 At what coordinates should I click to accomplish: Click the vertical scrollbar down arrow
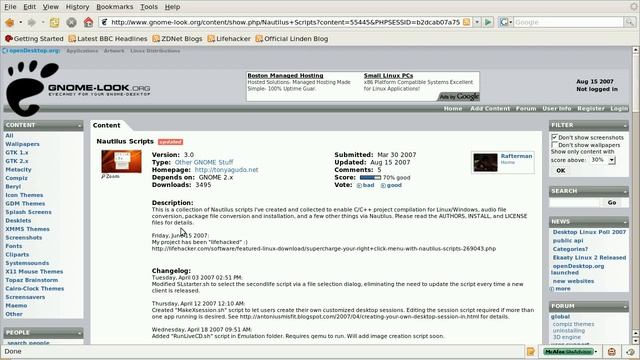pos(635,340)
